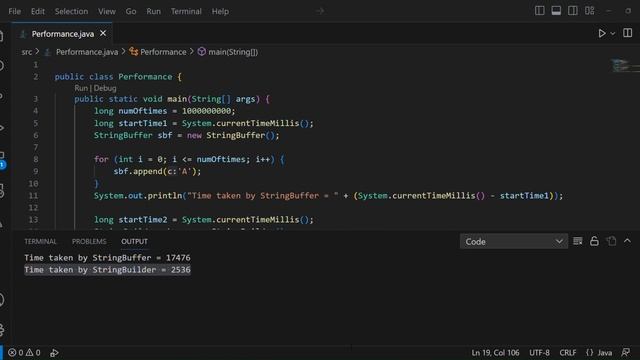Open the File menu

click(x=14, y=11)
